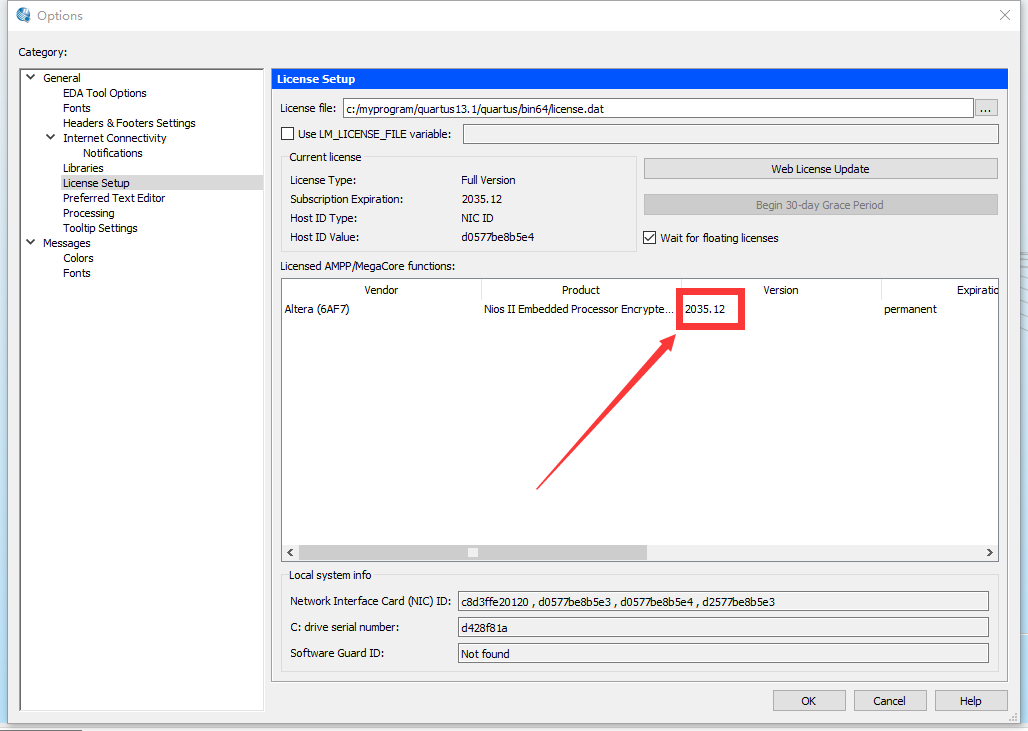Screen dimensions: 1028x731
Task: Uncheck Wait for floating licenses
Action: coord(650,238)
